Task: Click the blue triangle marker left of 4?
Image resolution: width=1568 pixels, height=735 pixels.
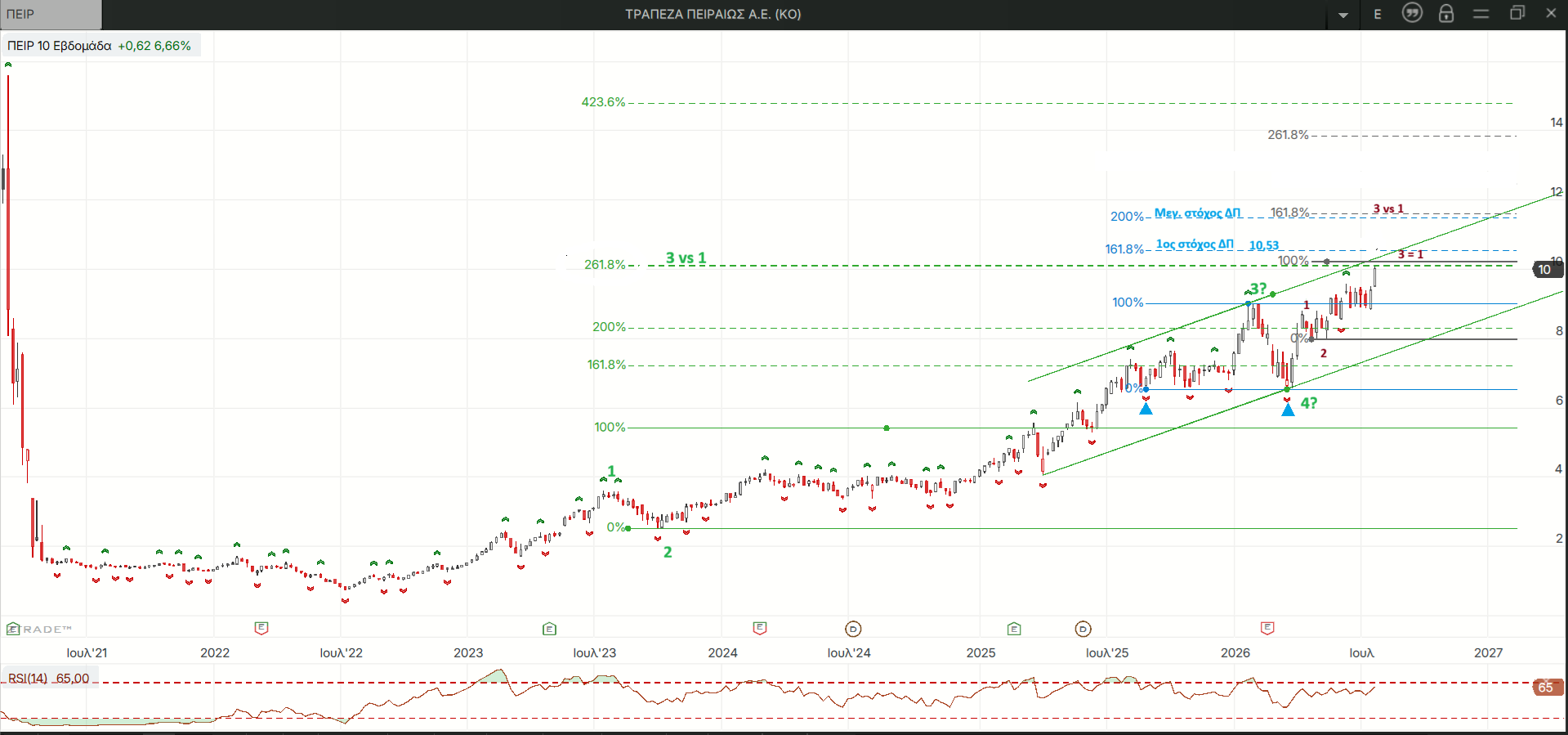Action: [x=1288, y=410]
